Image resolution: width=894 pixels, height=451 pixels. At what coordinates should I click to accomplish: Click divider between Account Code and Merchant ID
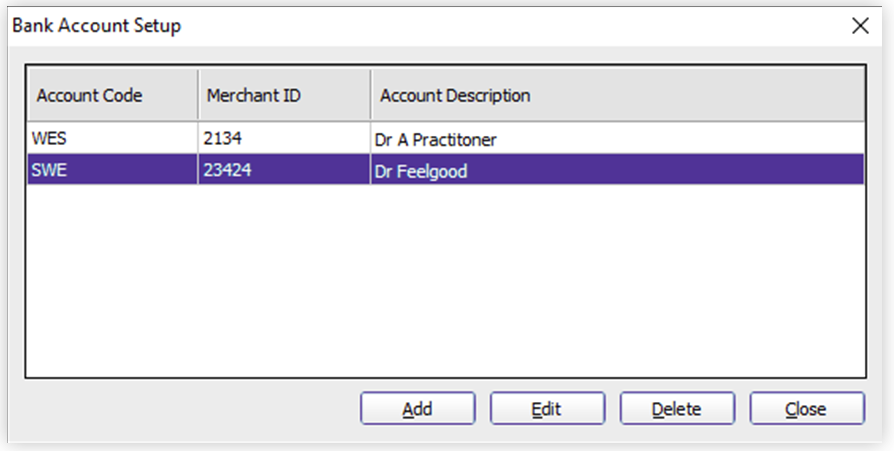(198, 95)
